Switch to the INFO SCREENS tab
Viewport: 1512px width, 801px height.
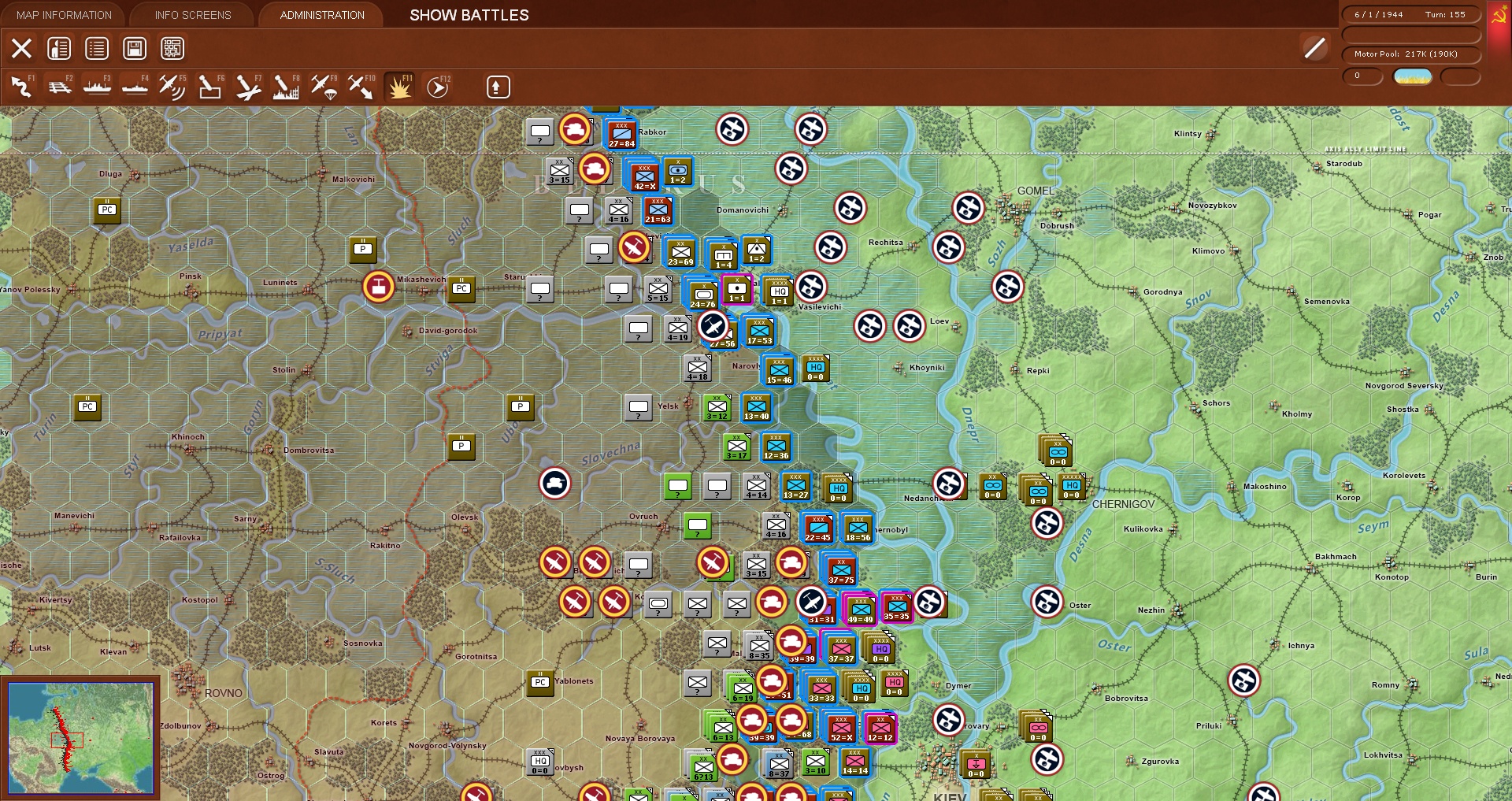pyautogui.click(x=193, y=15)
